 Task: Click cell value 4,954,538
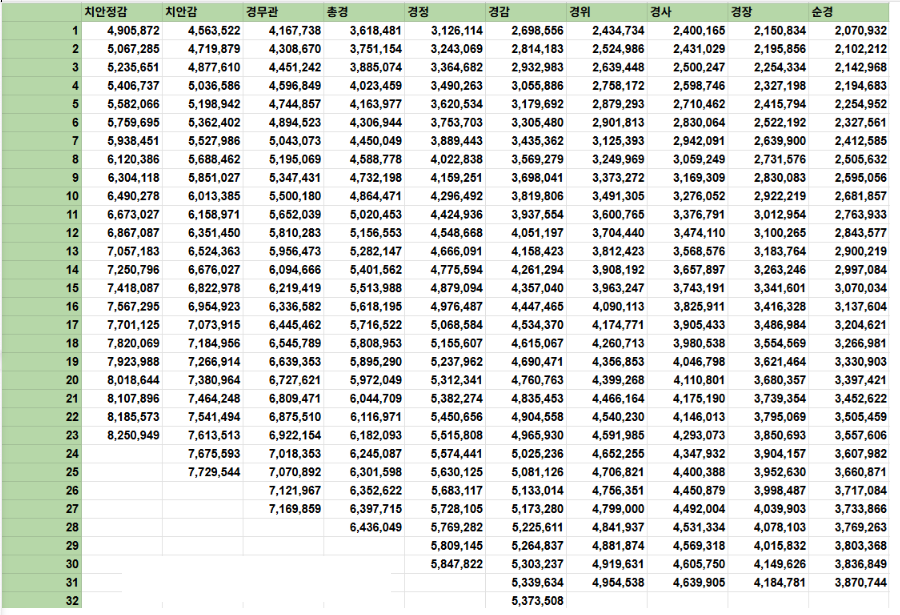coord(618,582)
